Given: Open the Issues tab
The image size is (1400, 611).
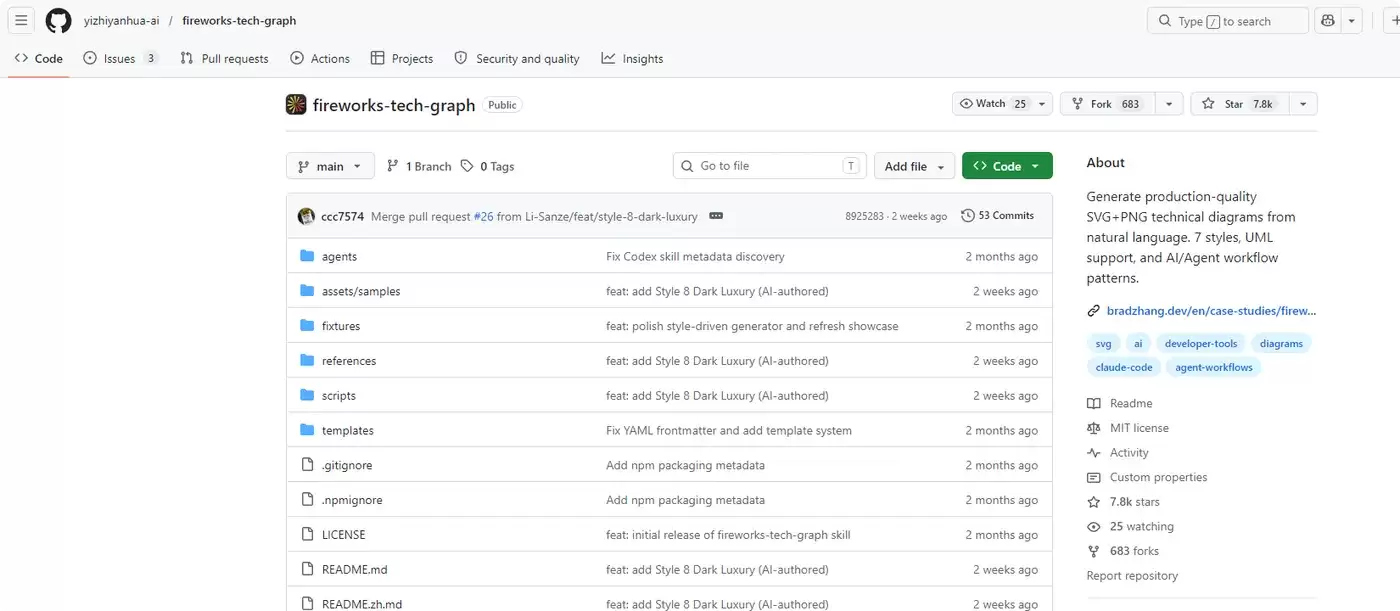Looking at the screenshot, I should [120, 58].
